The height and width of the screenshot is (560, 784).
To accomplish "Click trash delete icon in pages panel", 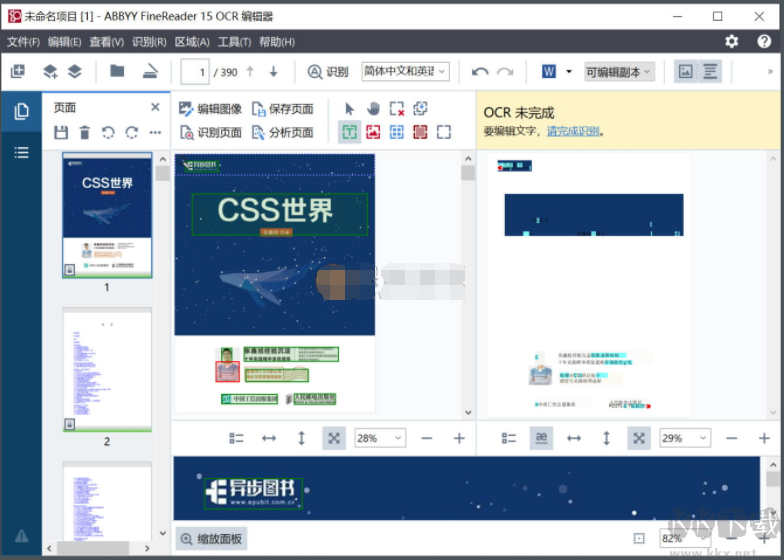I will [85, 132].
